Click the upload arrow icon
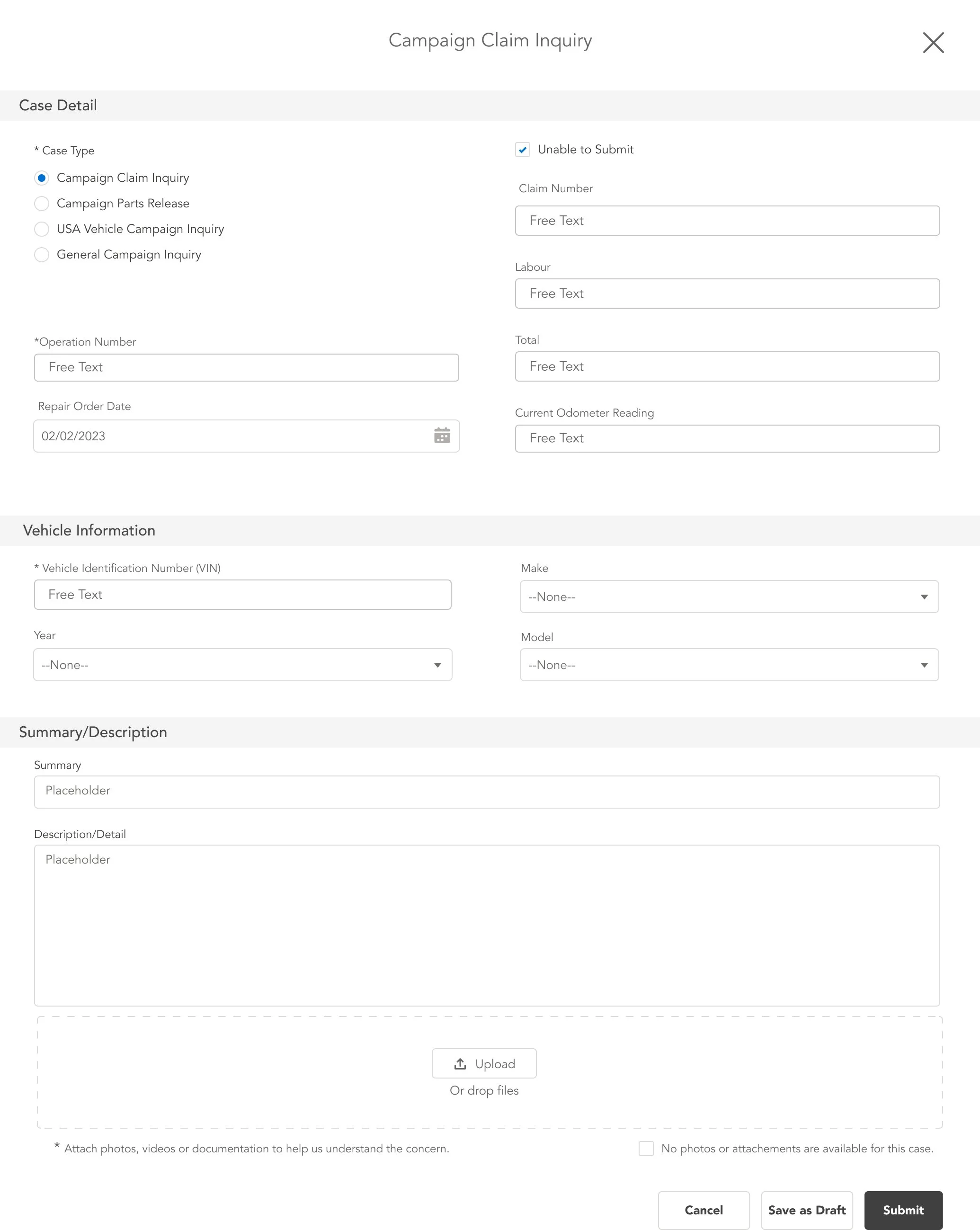The image size is (980, 1230). [460, 1064]
